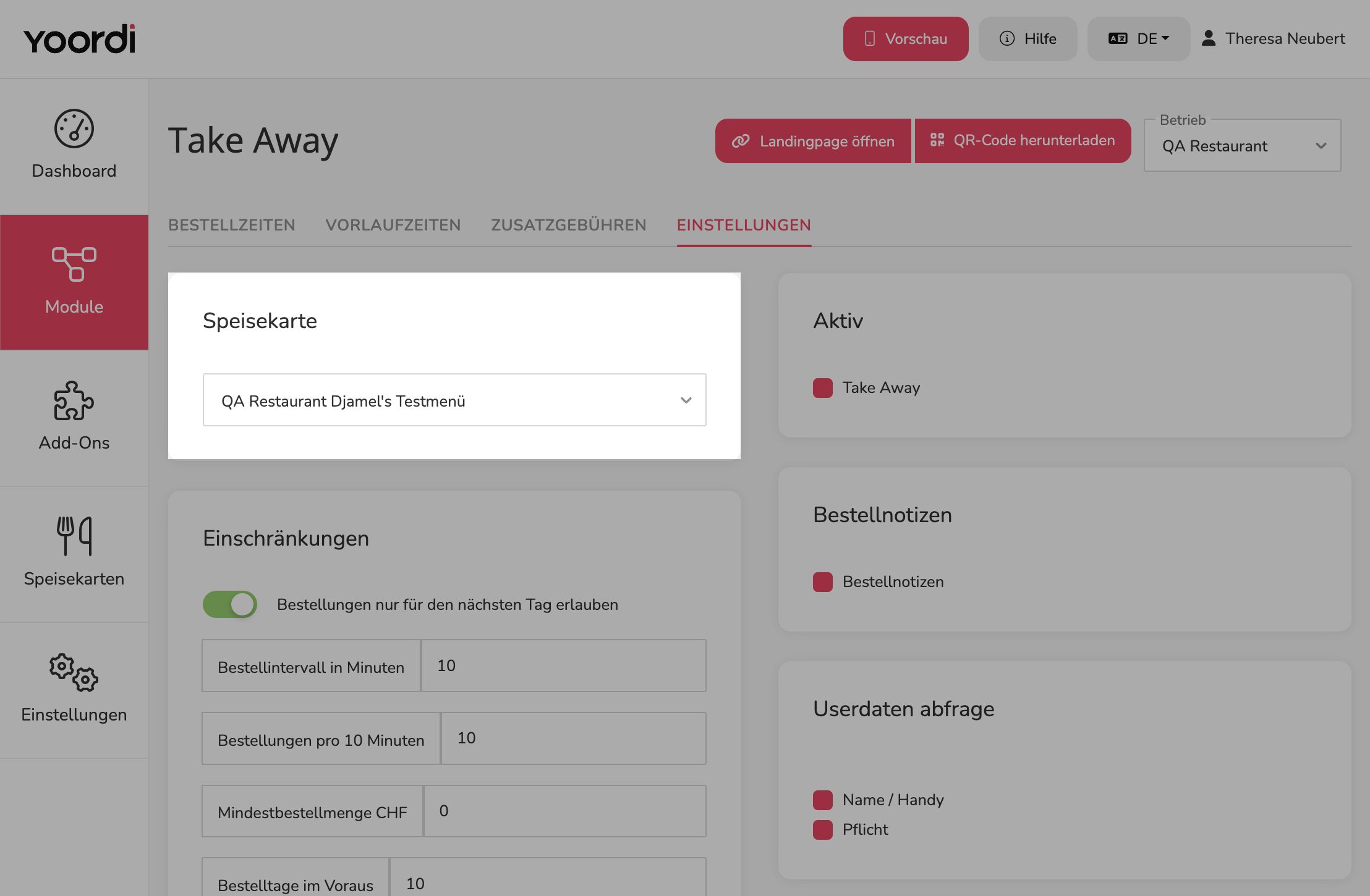Screen dimensions: 1370x896
Task: Click the phone icon in Vorschau button
Action: tap(870, 38)
